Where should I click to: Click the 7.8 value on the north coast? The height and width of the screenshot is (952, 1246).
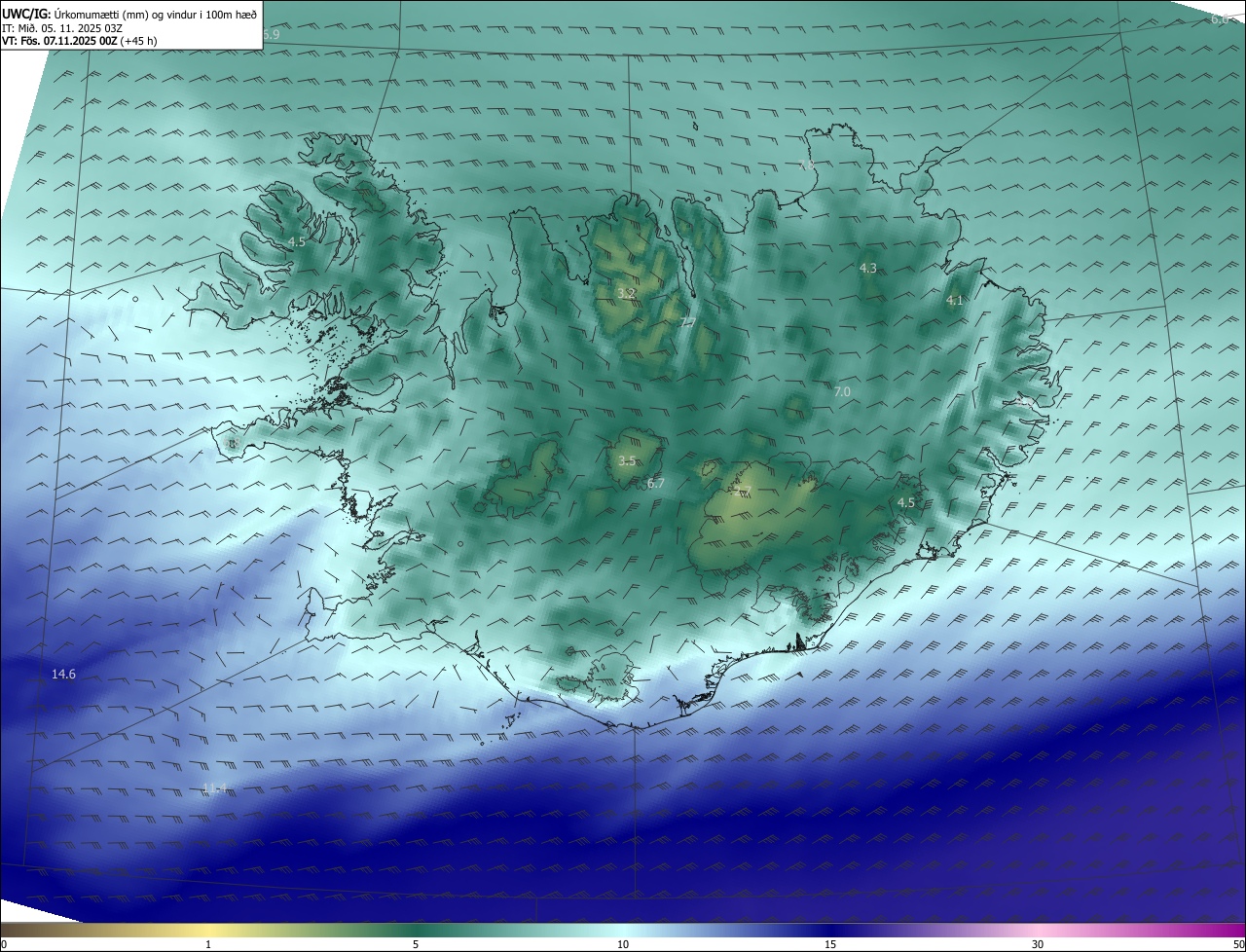(807, 165)
